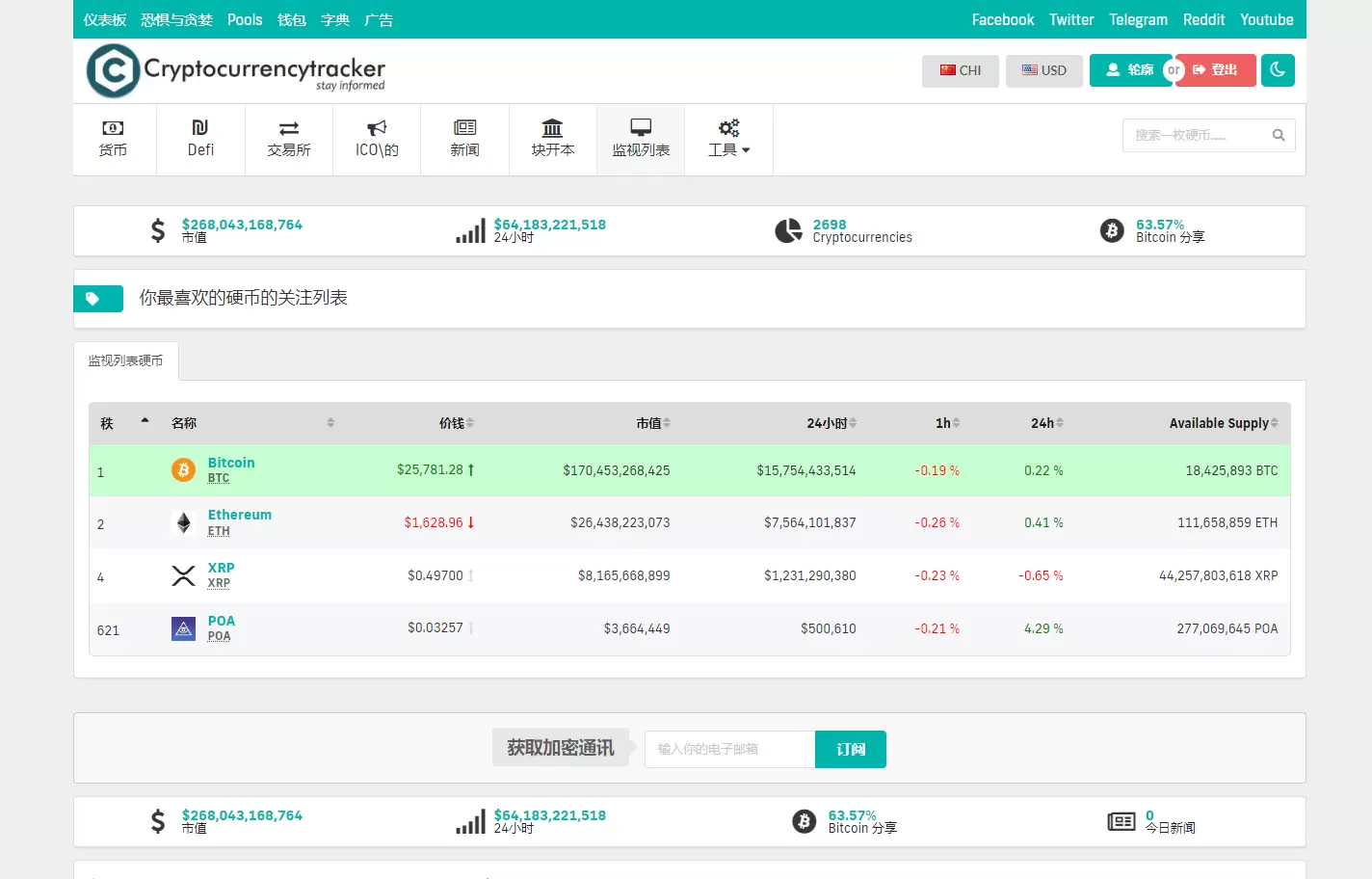Click POA supply 277,069,645 POA
This screenshot has width=1372, height=879.
1227,628
